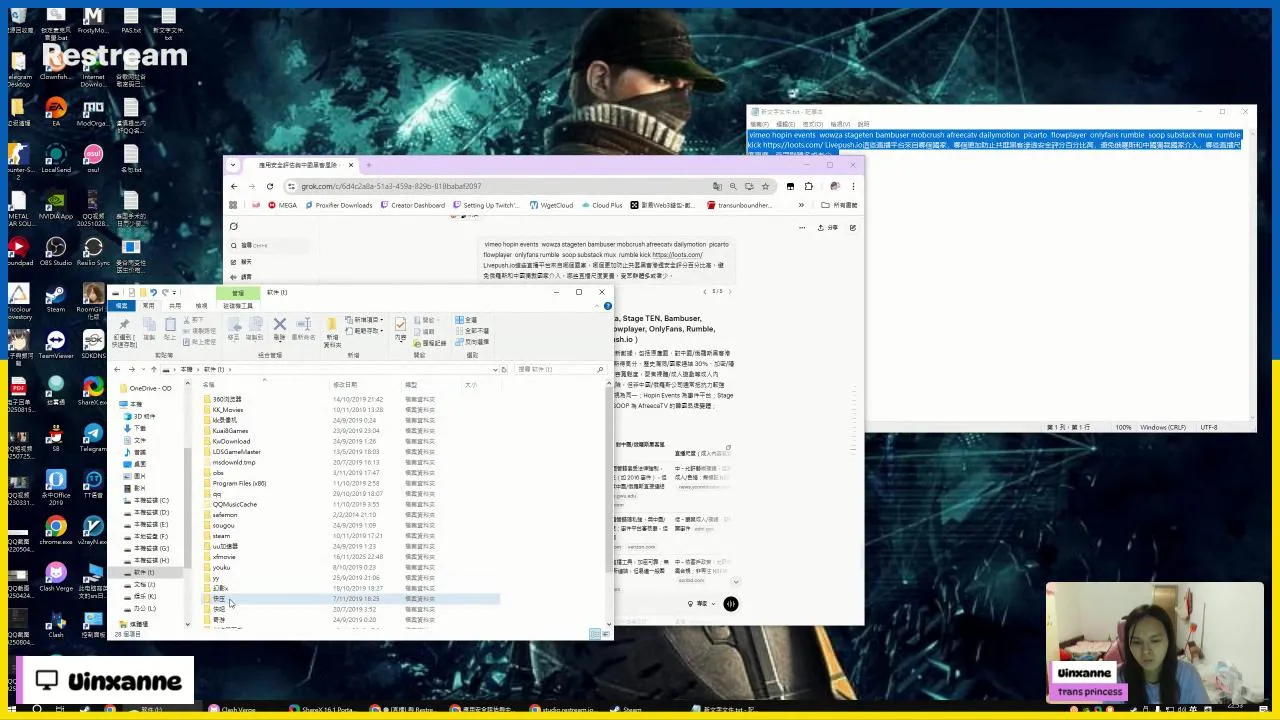This screenshot has width=1280, height=720.
Task: Reload the grok.com page in Chrome
Action: click(270, 186)
